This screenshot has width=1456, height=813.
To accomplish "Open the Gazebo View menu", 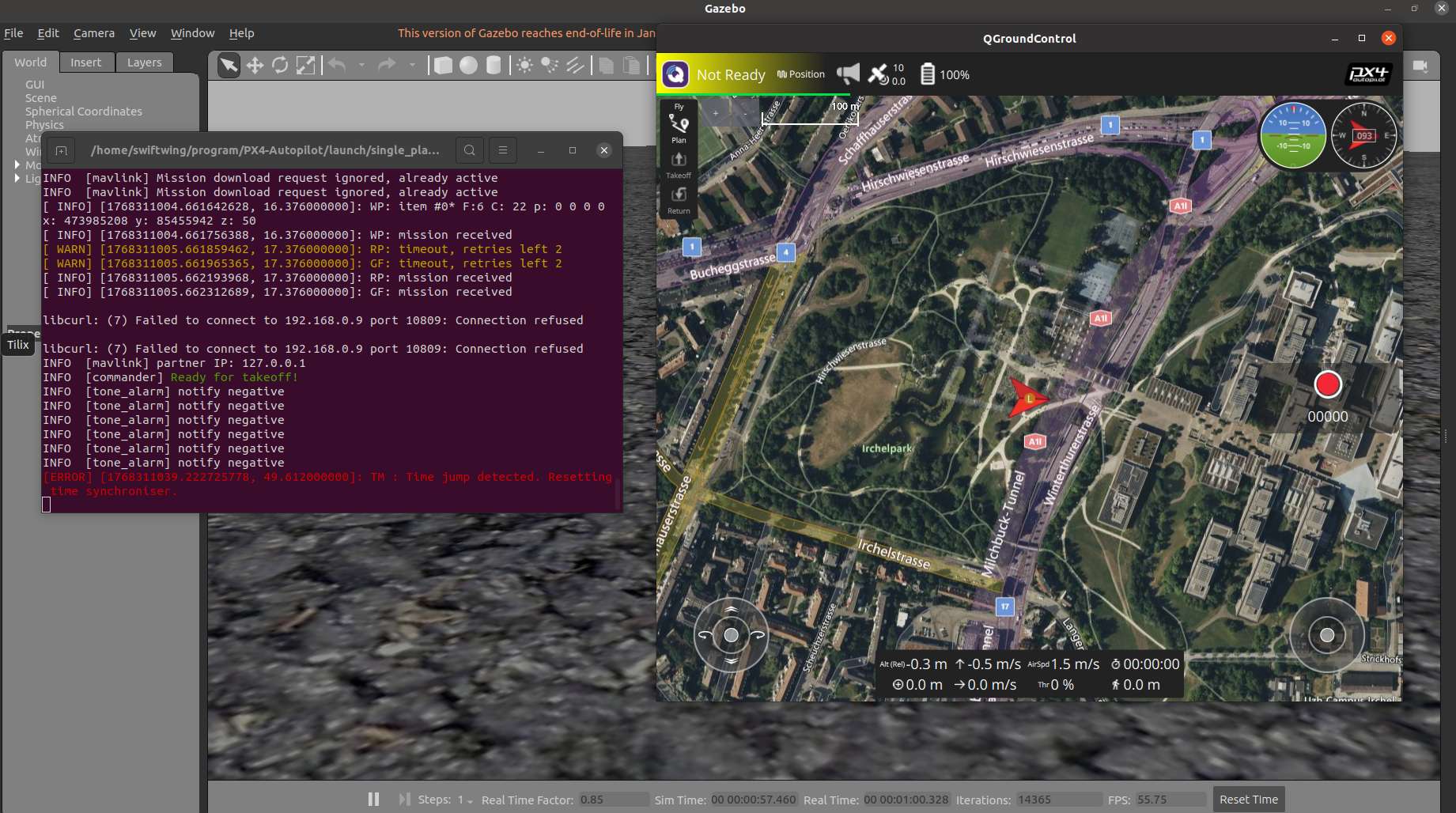I will 142,33.
